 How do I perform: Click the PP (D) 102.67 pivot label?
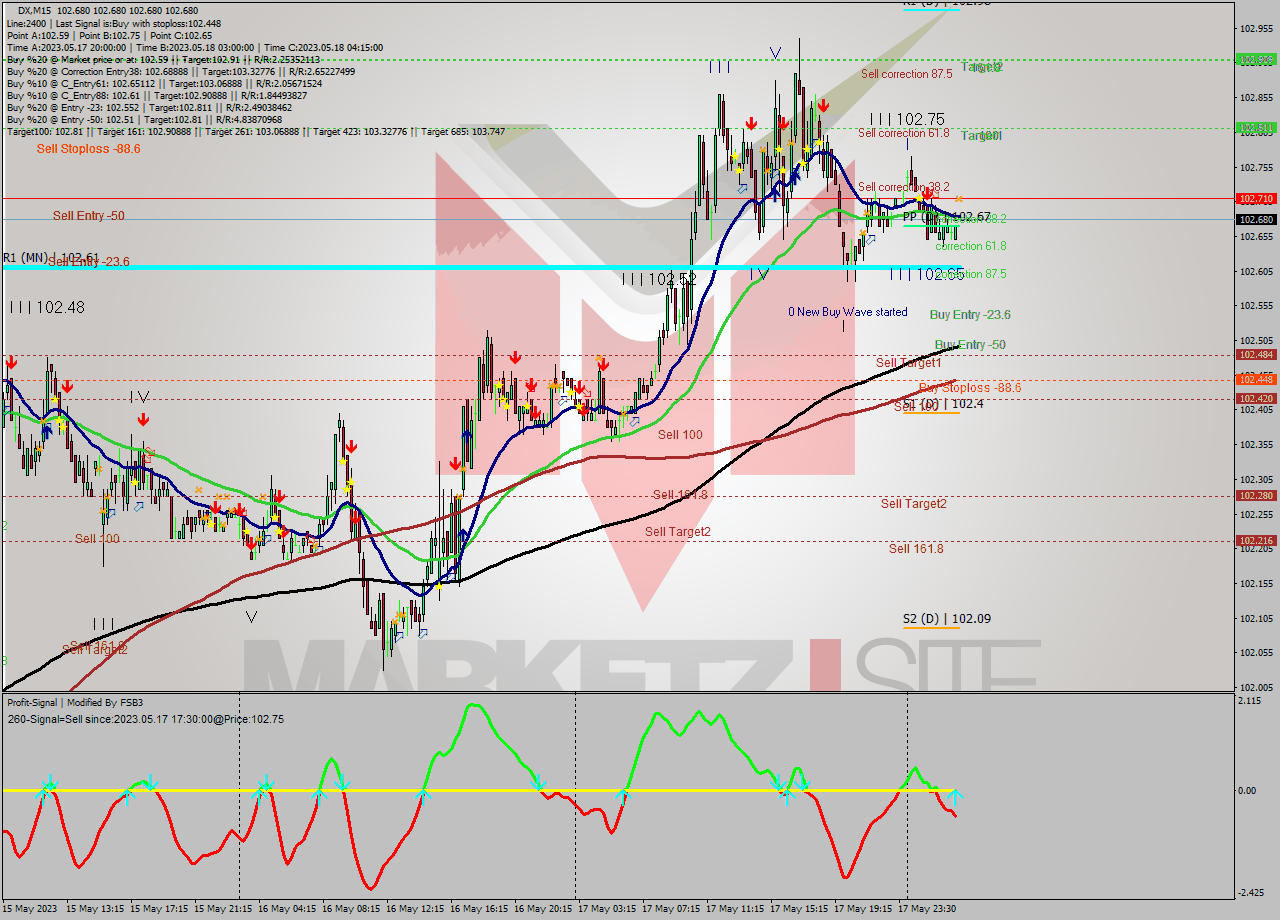click(x=947, y=217)
